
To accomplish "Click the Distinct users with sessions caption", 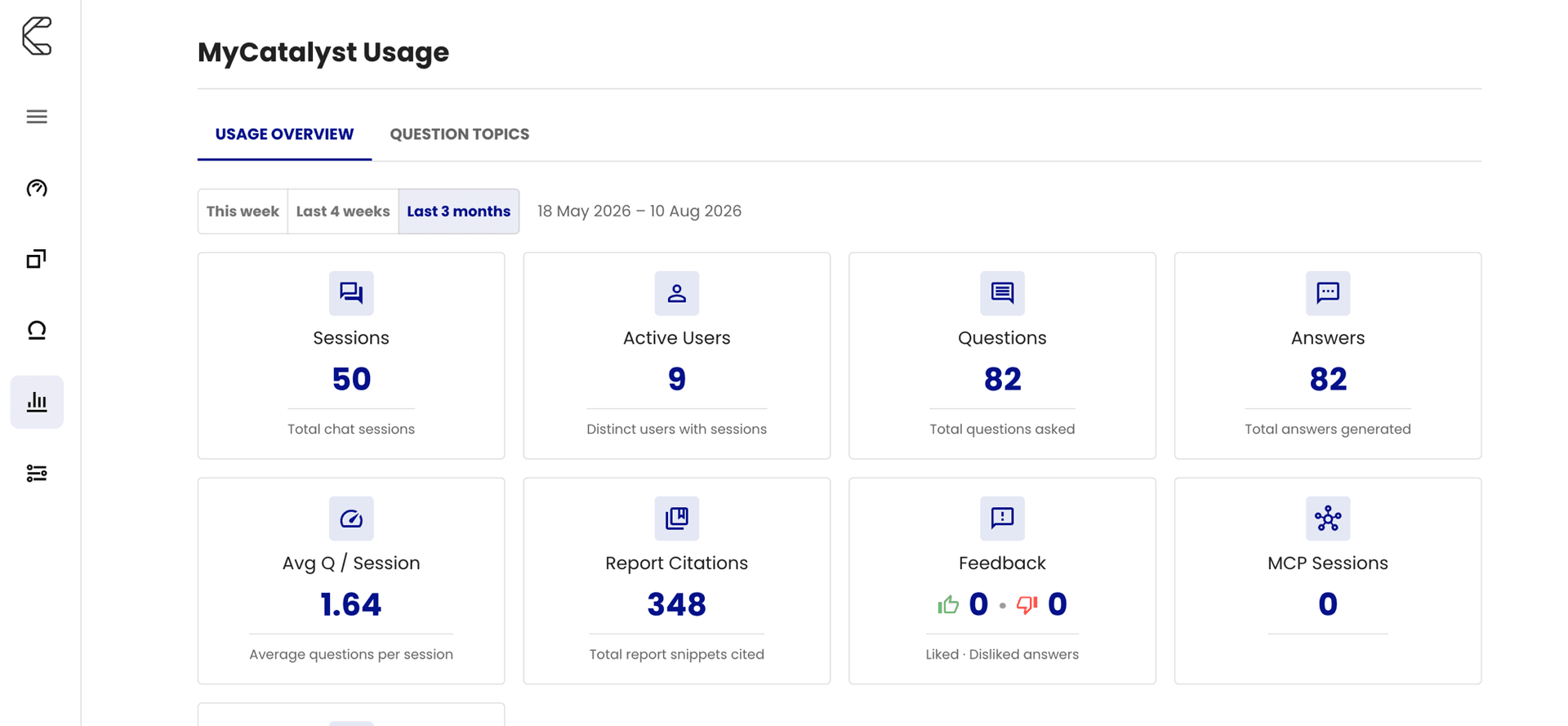I will 677,430.
